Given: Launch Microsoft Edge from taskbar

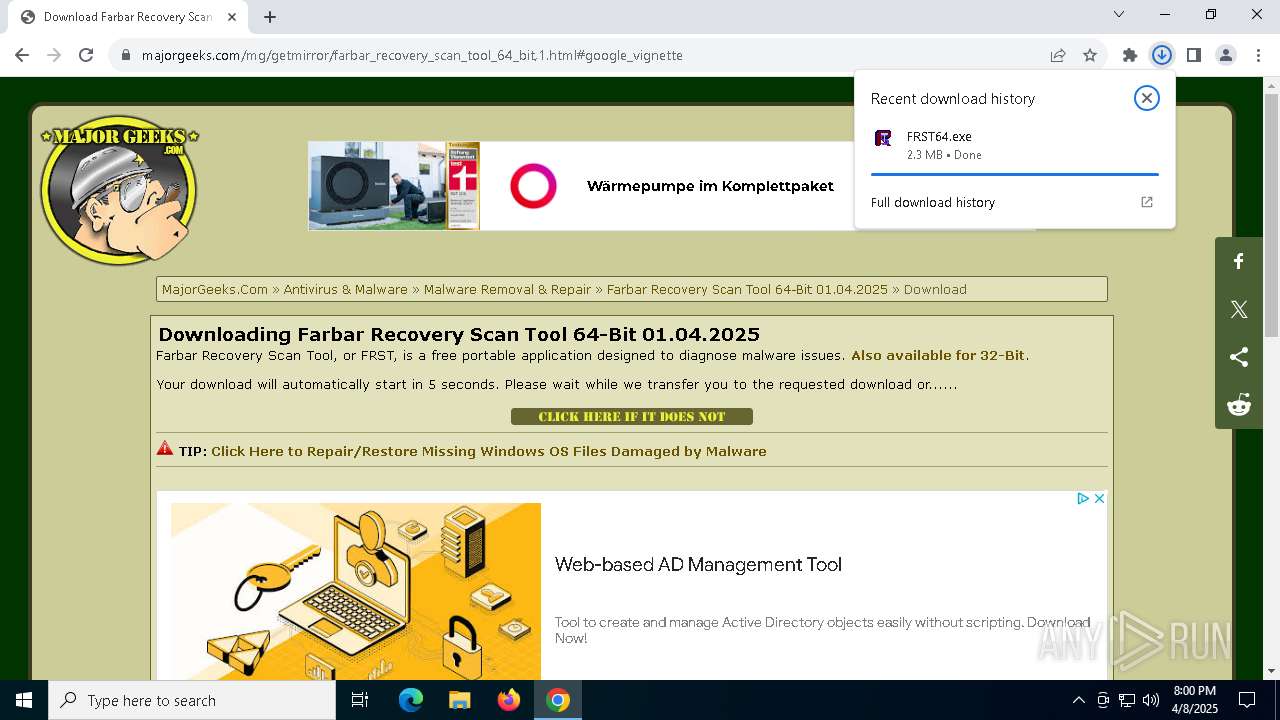Looking at the screenshot, I should click(x=411, y=700).
